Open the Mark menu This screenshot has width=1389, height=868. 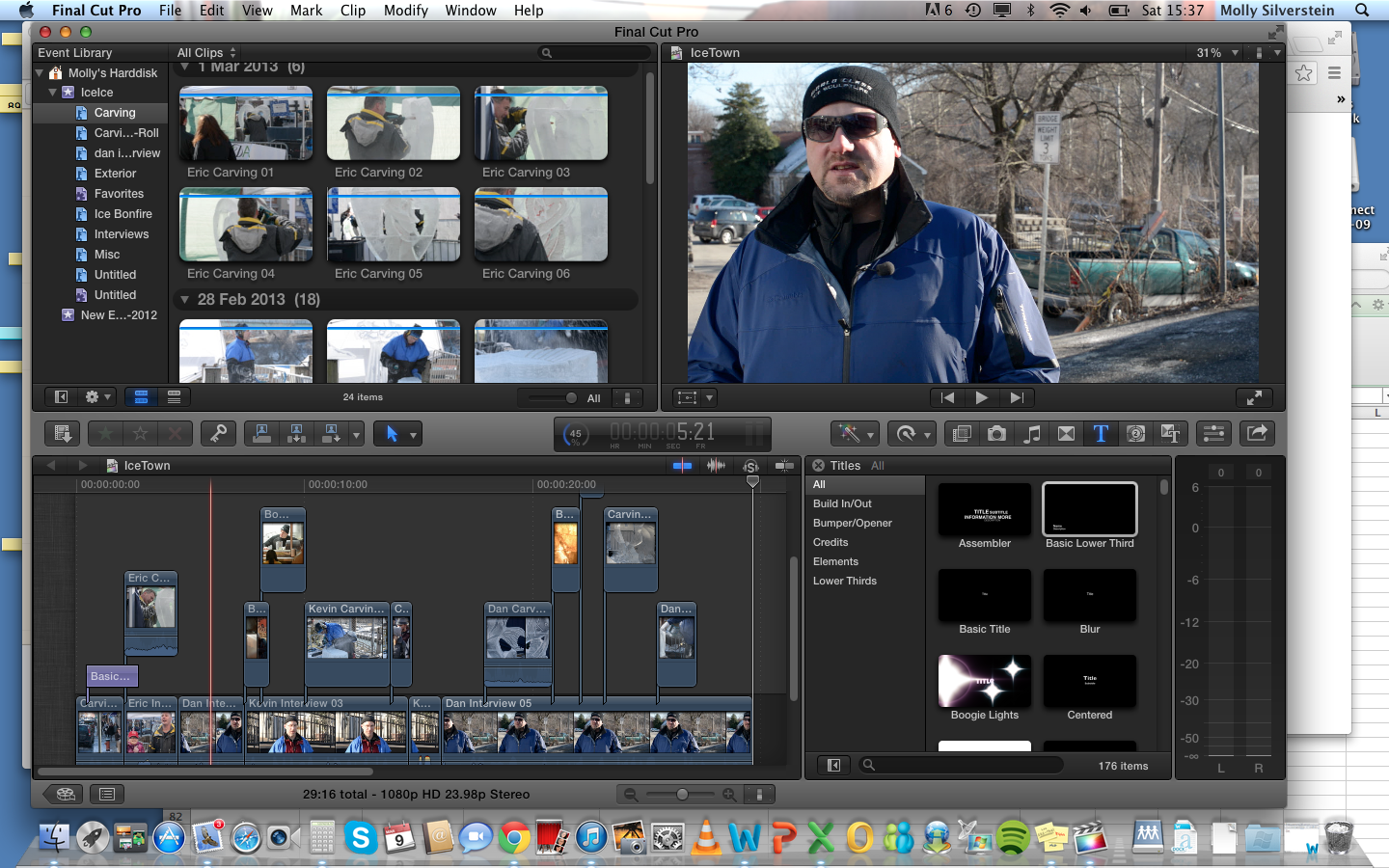tap(306, 11)
